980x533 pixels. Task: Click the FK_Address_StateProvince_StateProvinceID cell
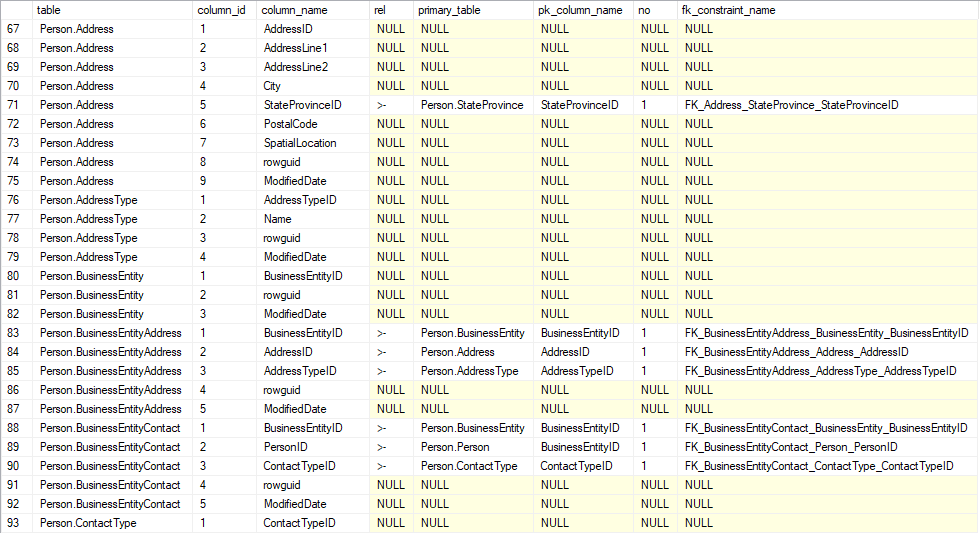click(791, 105)
